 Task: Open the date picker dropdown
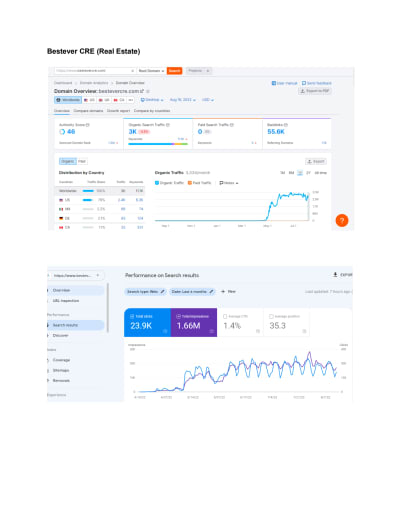183,100
